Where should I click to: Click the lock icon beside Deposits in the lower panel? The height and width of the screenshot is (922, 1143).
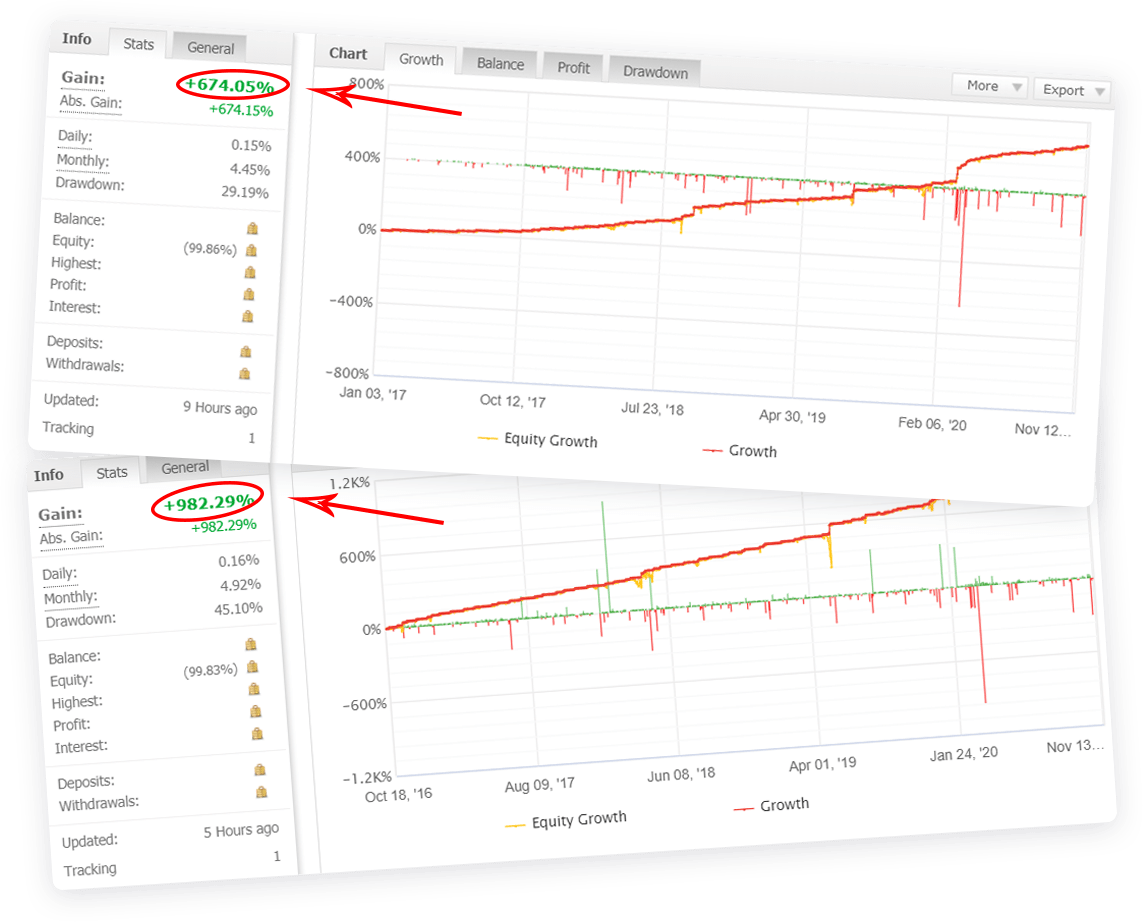pos(260,769)
